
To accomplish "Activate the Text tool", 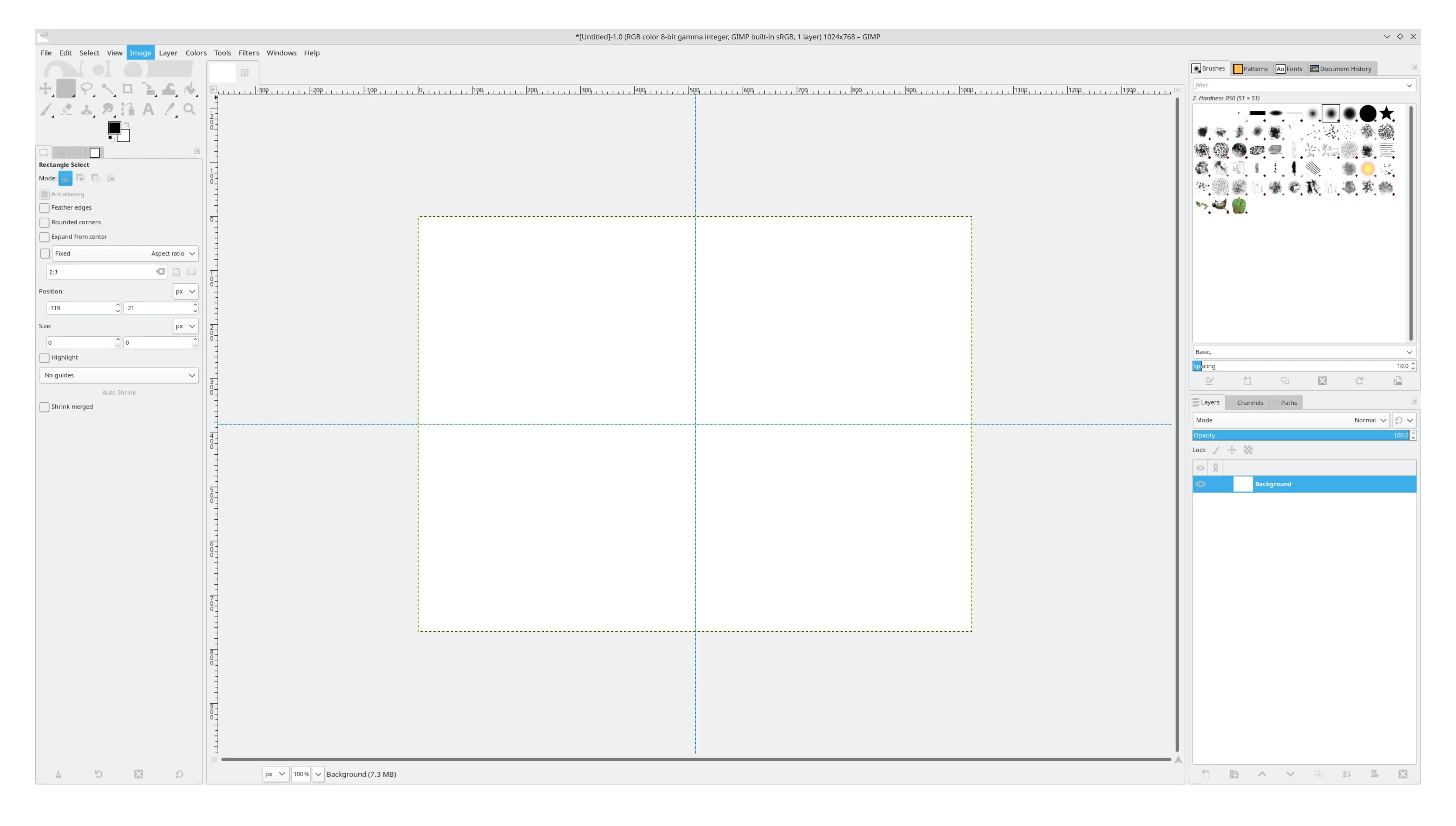I will click(149, 109).
